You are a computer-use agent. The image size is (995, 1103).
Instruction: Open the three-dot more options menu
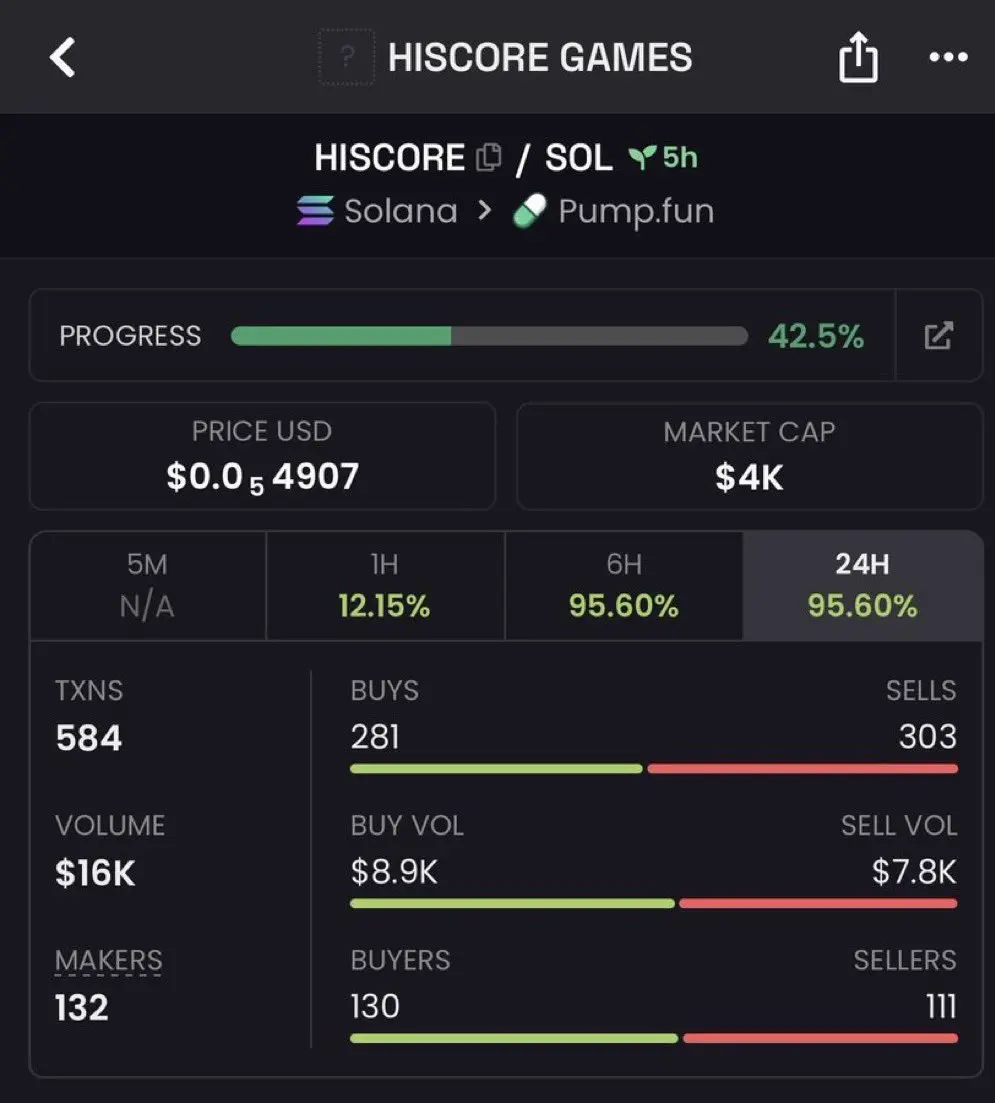[948, 57]
